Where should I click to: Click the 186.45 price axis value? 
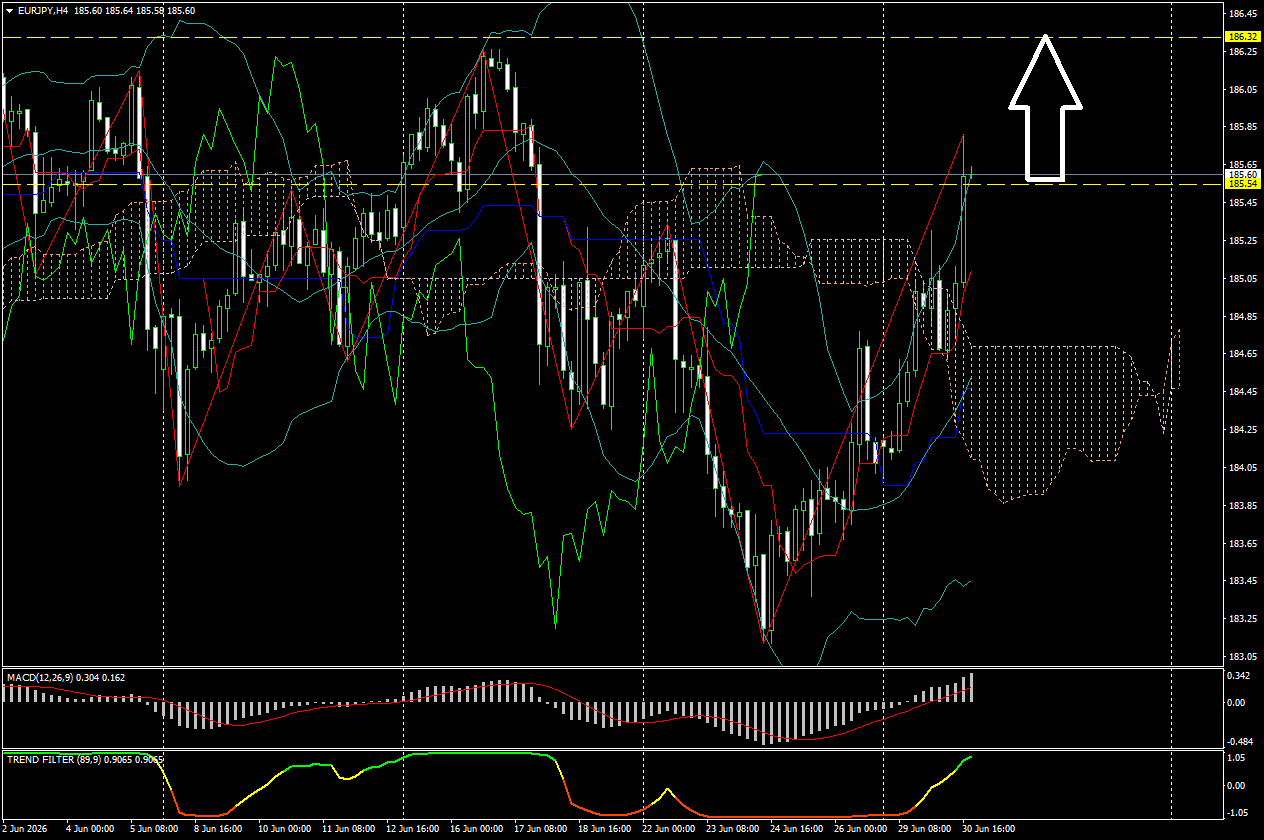(1242, 14)
